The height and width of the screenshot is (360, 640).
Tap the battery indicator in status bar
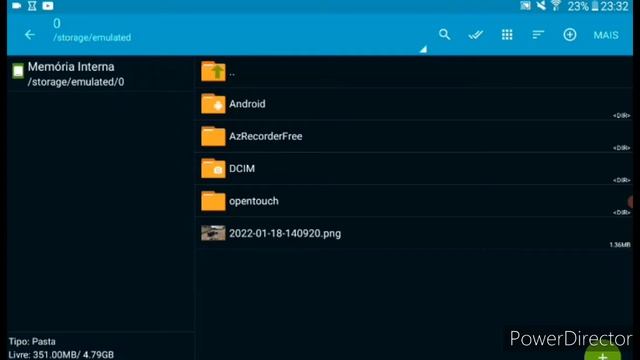(595, 6)
